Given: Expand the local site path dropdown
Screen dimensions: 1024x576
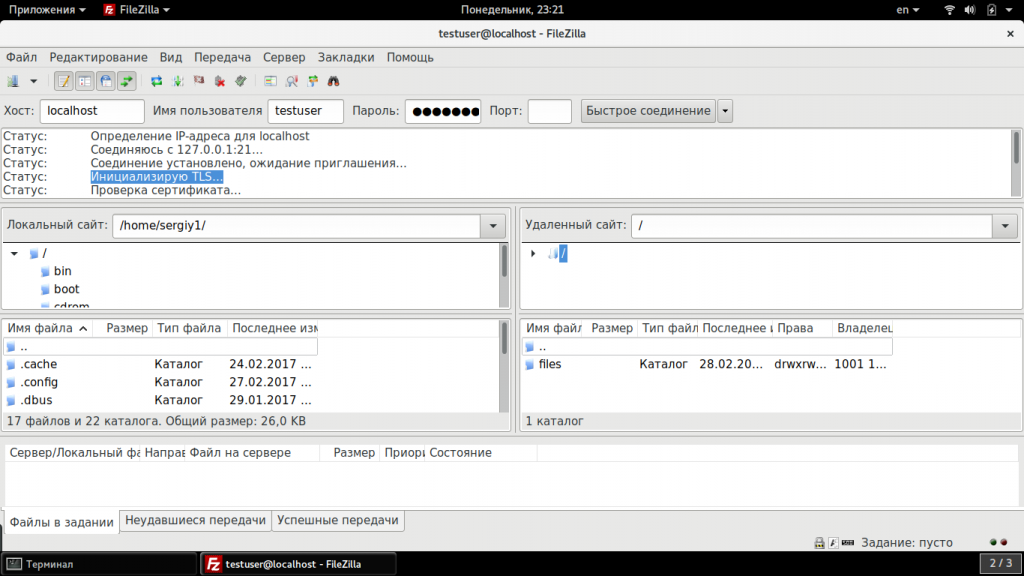Looking at the screenshot, I should (493, 226).
